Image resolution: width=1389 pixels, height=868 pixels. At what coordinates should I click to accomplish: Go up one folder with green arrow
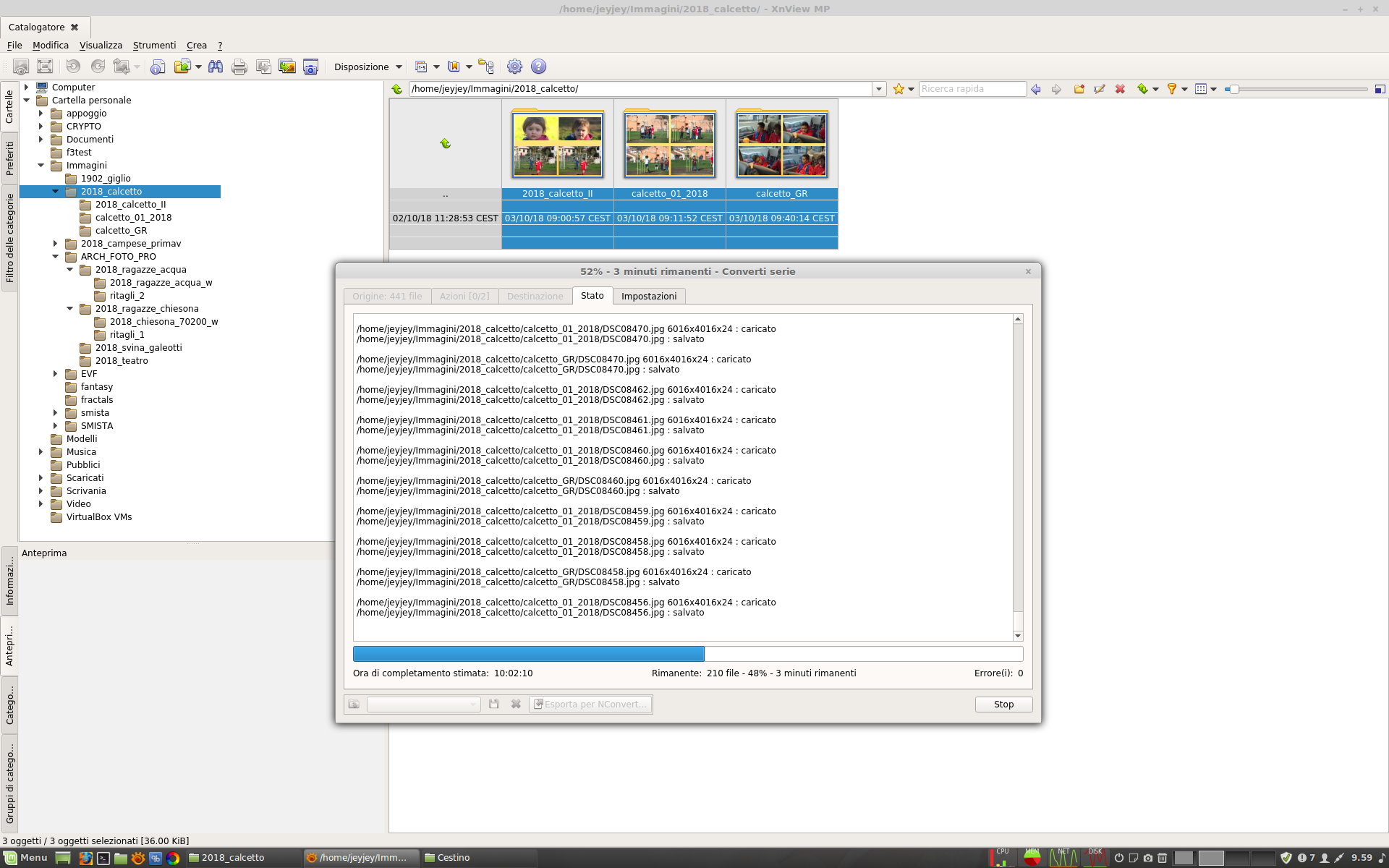coord(397,89)
